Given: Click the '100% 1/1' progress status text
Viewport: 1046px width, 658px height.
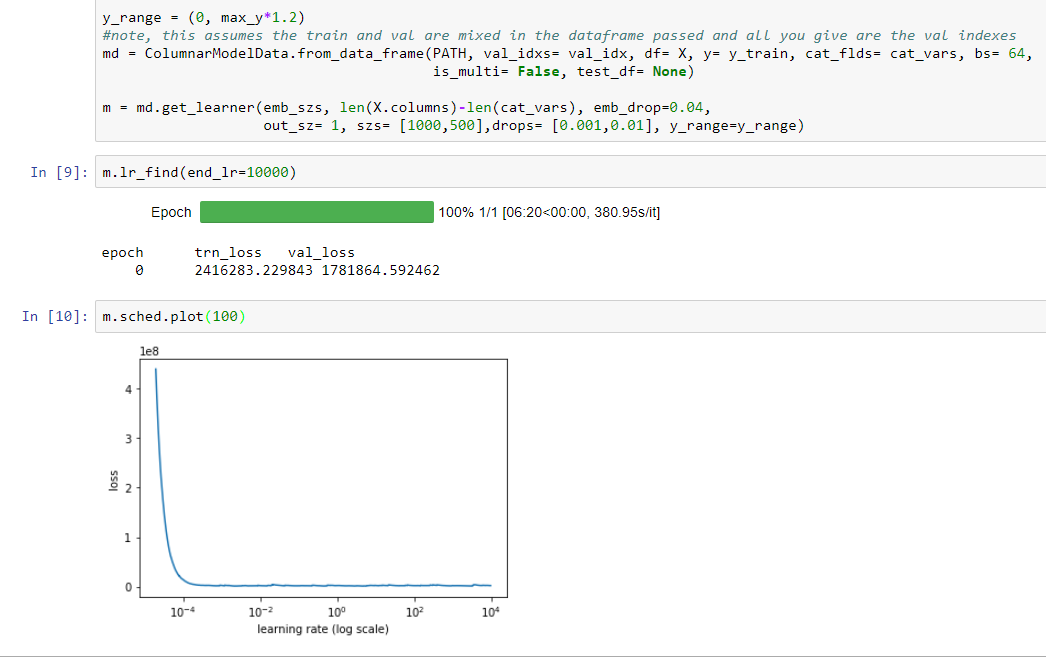Looking at the screenshot, I should pyautogui.click(x=468, y=213).
